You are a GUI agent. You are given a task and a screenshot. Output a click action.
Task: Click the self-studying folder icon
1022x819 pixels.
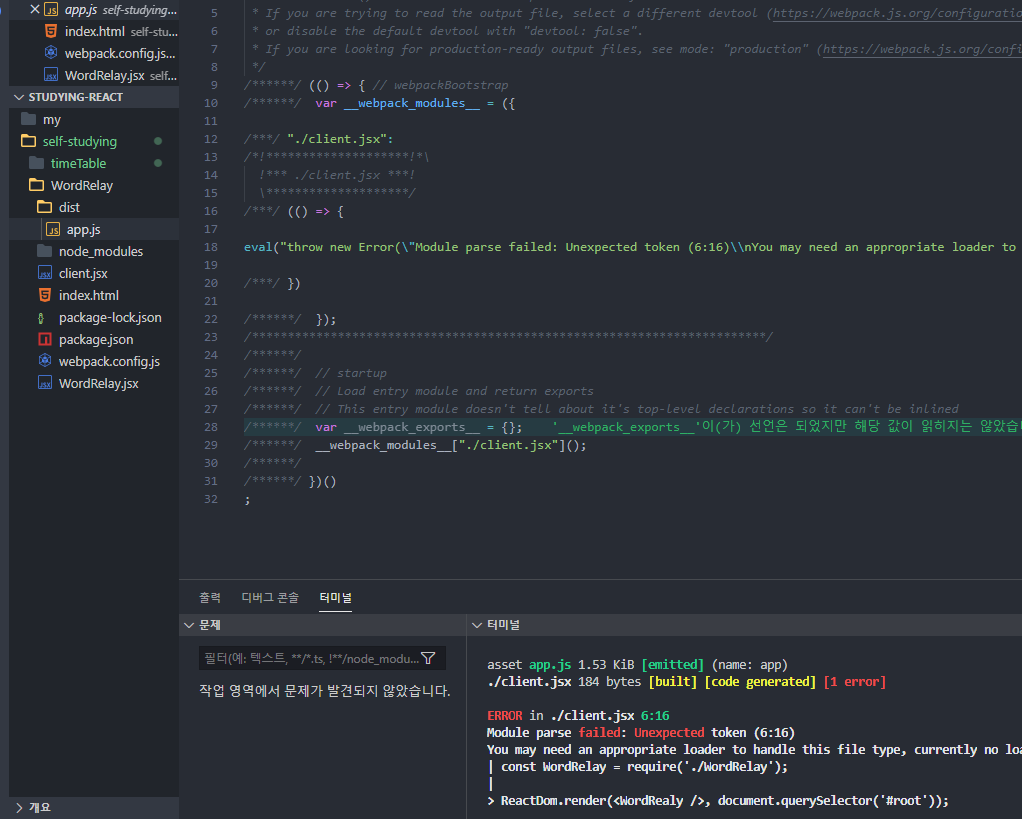(28, 141)
